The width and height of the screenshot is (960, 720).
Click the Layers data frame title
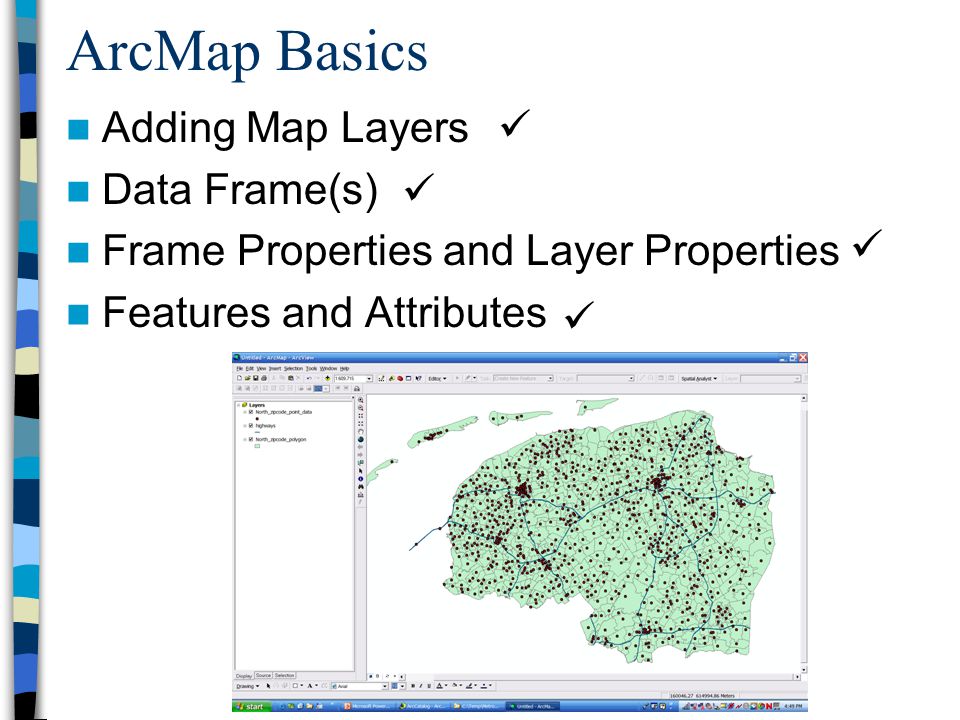(x=257, y=405)
